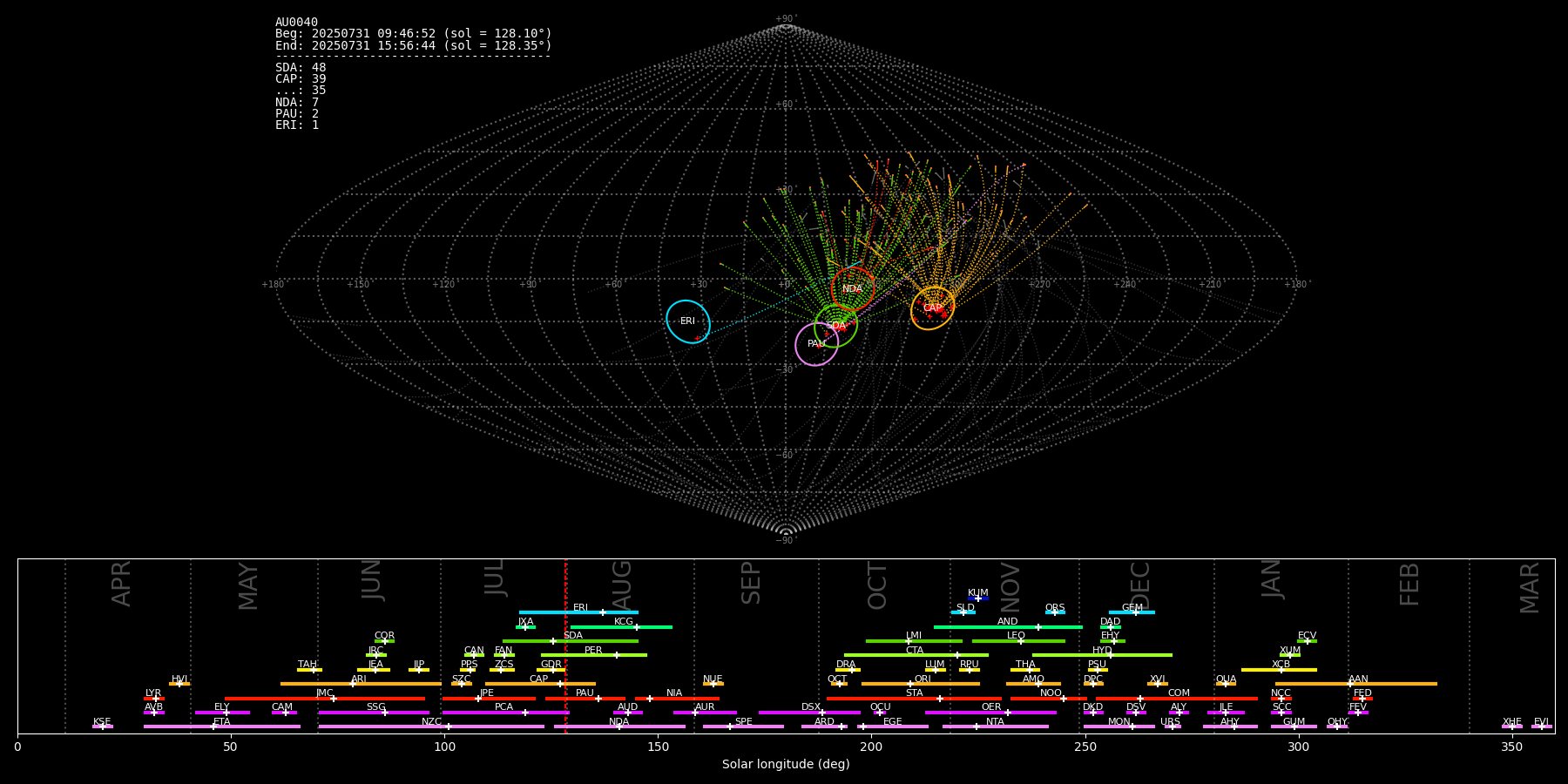Click the red dashed current-date line in timeline

565,645
